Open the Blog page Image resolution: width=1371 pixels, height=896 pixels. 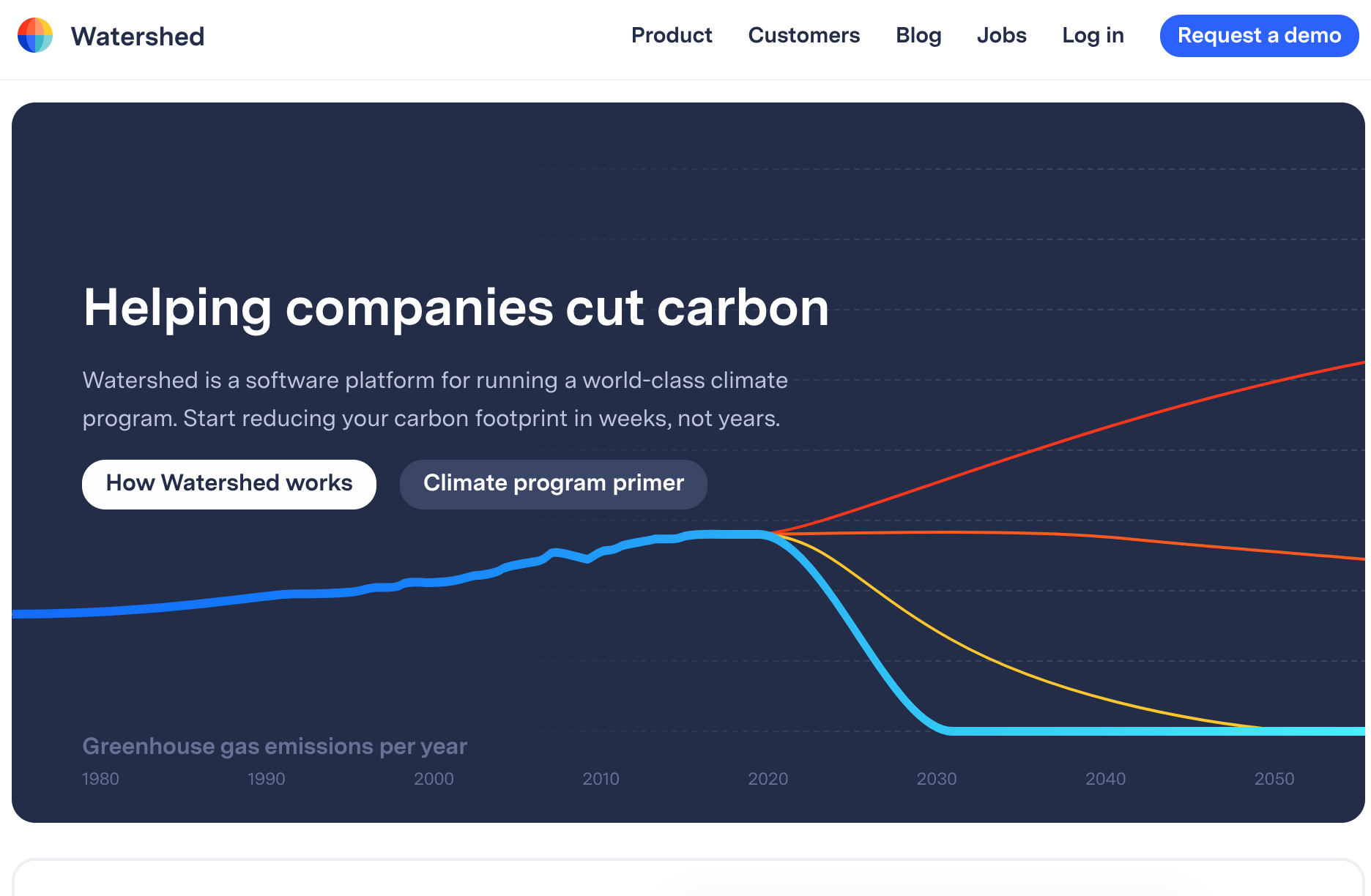click(x=918, y=35)
